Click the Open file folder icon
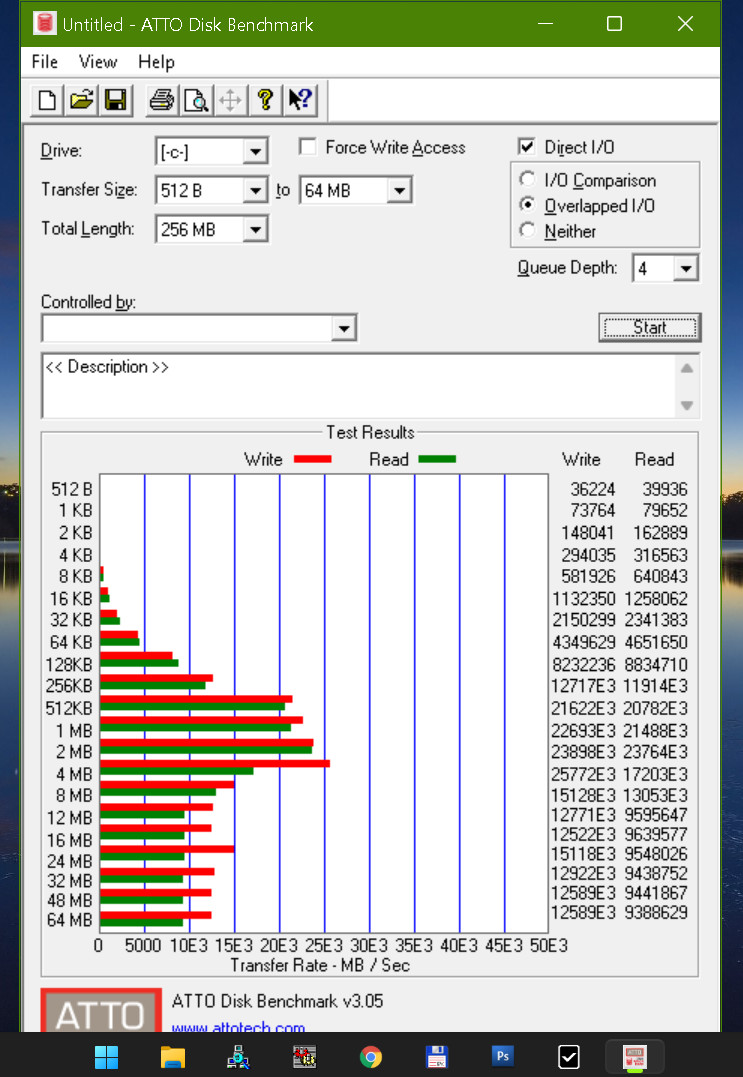Image resolution: width=743 pixels, height=1077 pixels. point(81,100)
